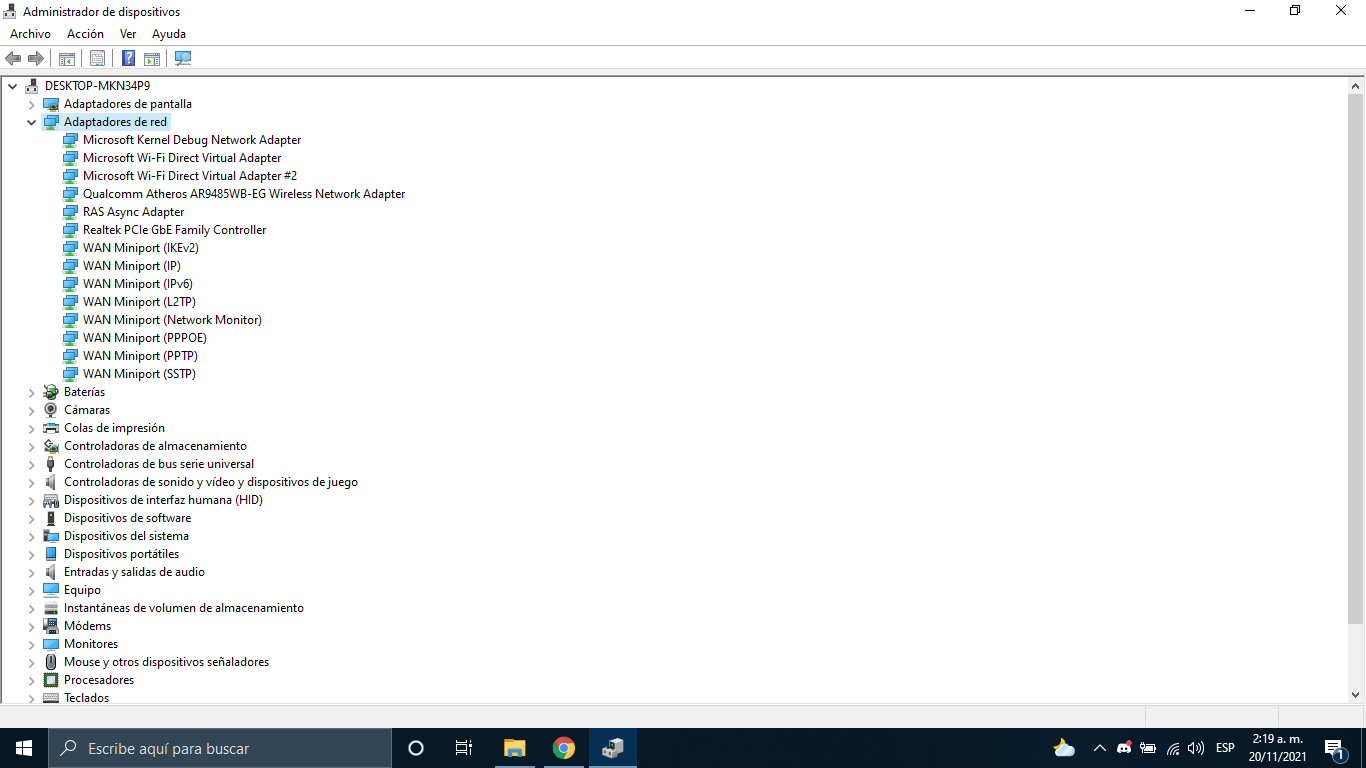Click the Procesadores chip icon
Screen dimensions: 1366x768
51,680
